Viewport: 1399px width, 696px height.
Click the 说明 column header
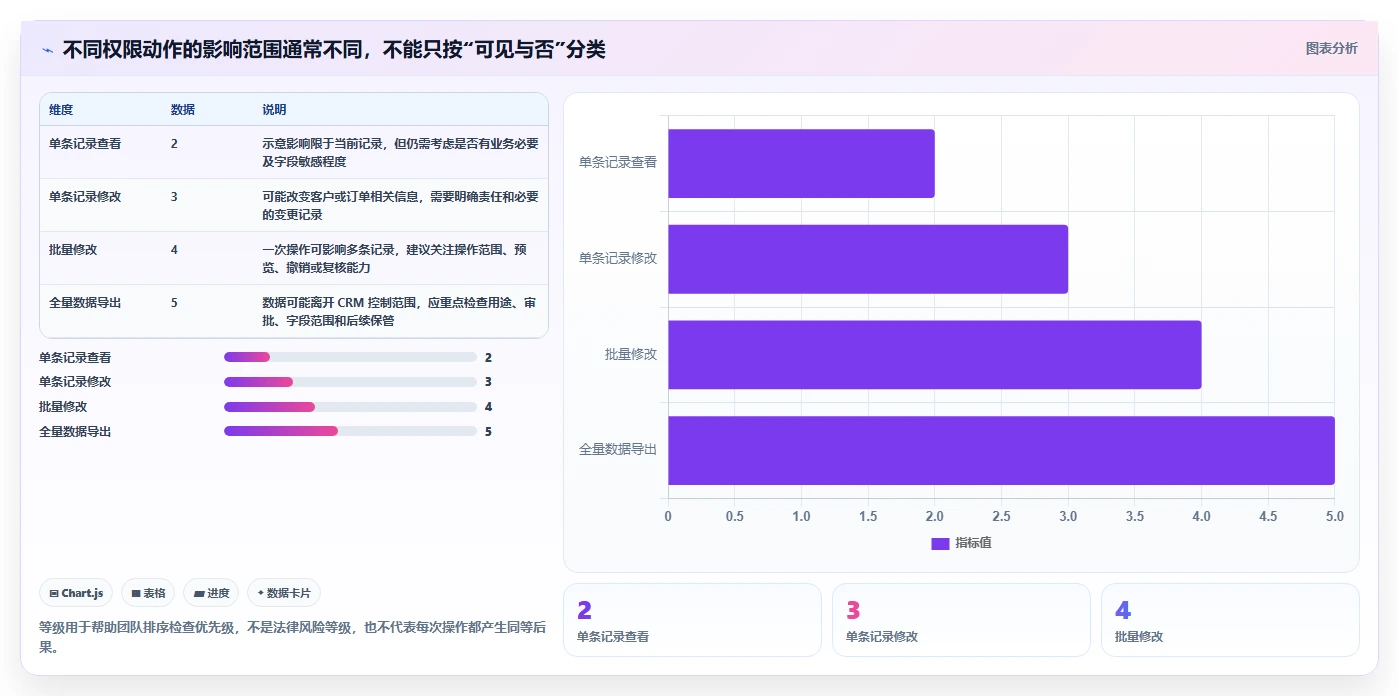(275, 109)
